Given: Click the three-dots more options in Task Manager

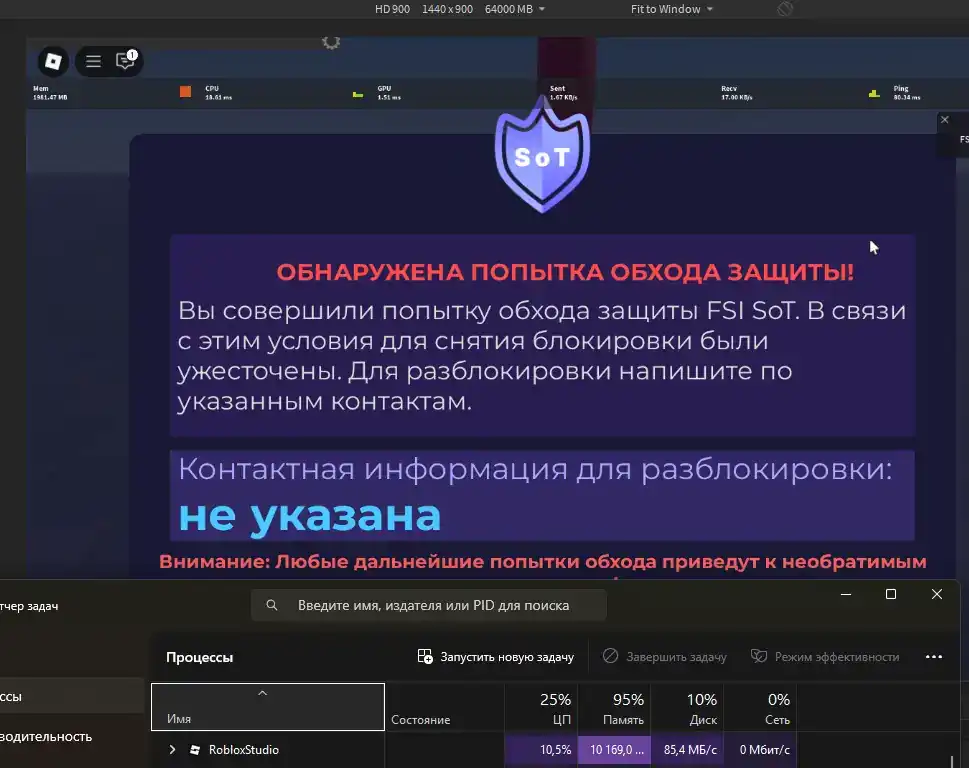Looking at the screenshot, I should pos(934,657).
